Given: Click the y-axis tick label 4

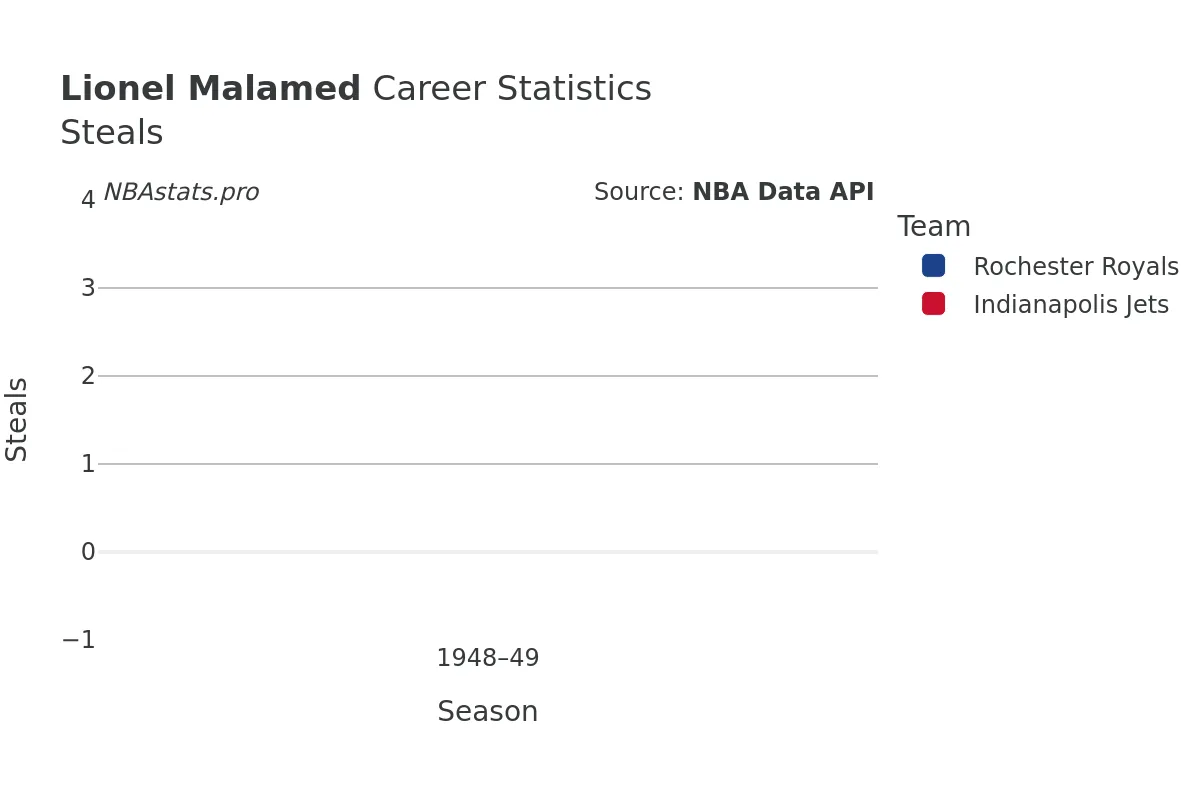Looking at the screenshot, I should tap(88, 200).
